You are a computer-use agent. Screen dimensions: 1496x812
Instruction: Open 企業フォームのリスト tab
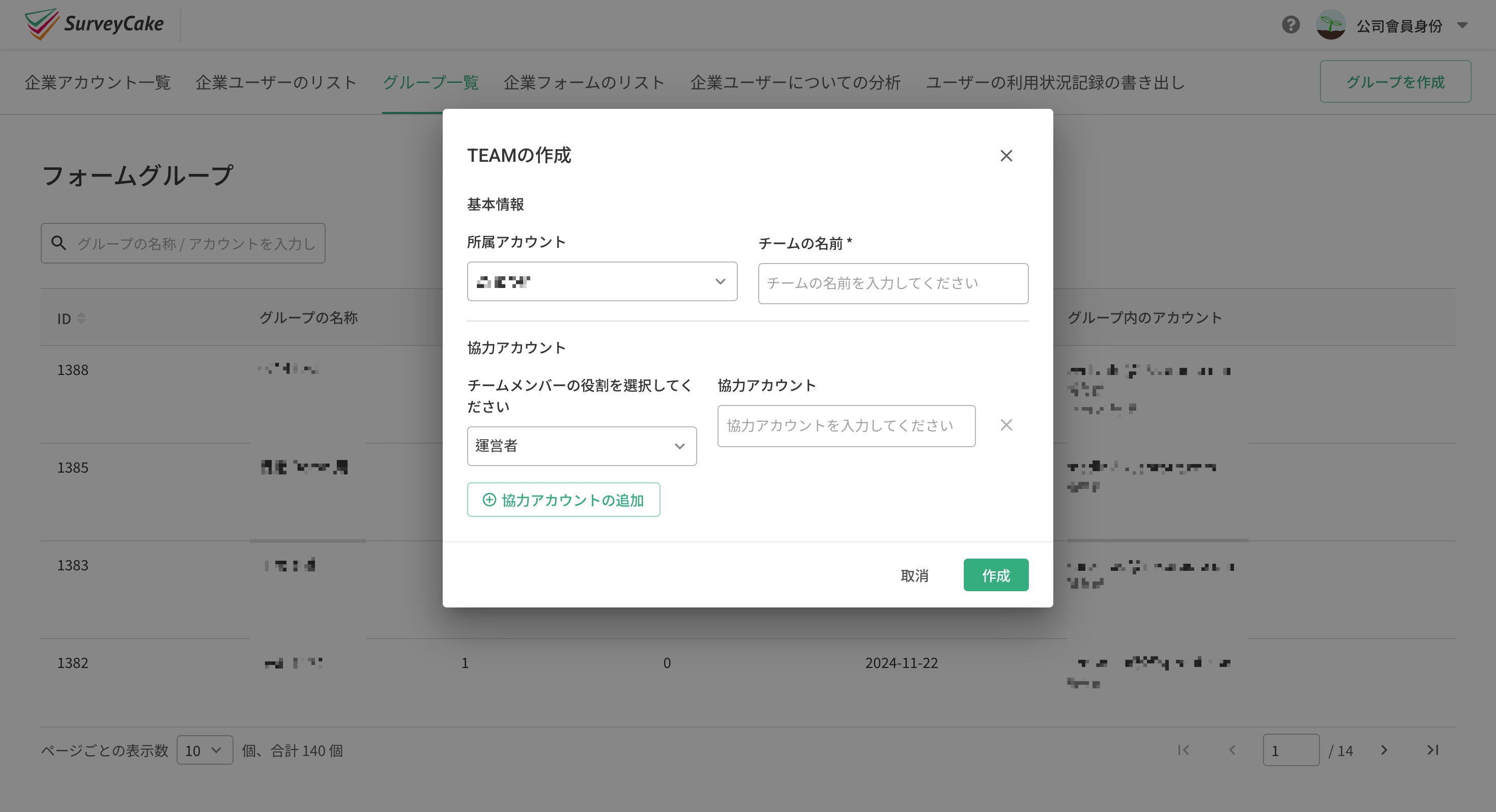584,82
